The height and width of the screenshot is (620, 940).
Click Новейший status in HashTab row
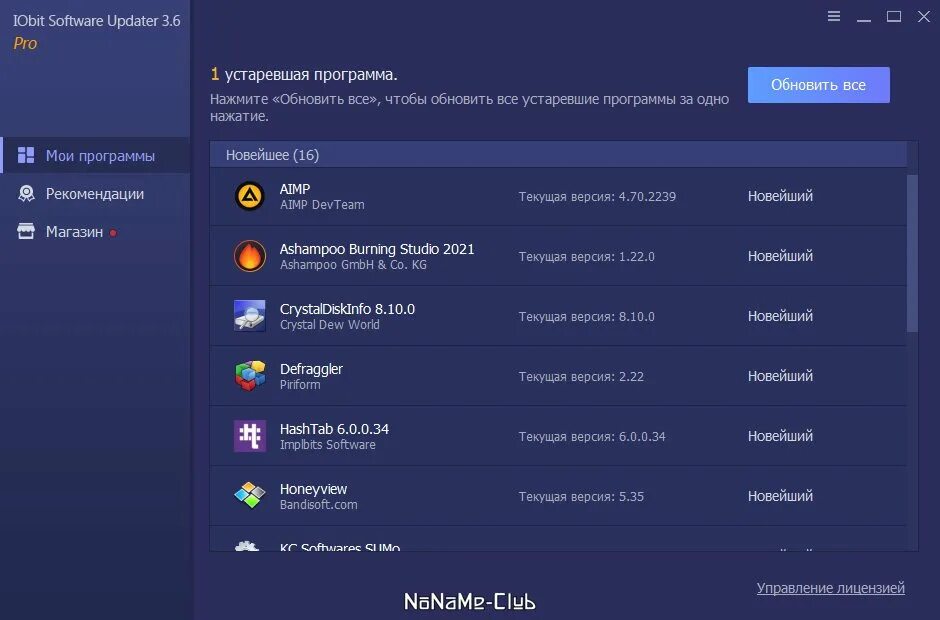(x=780, y=436)
